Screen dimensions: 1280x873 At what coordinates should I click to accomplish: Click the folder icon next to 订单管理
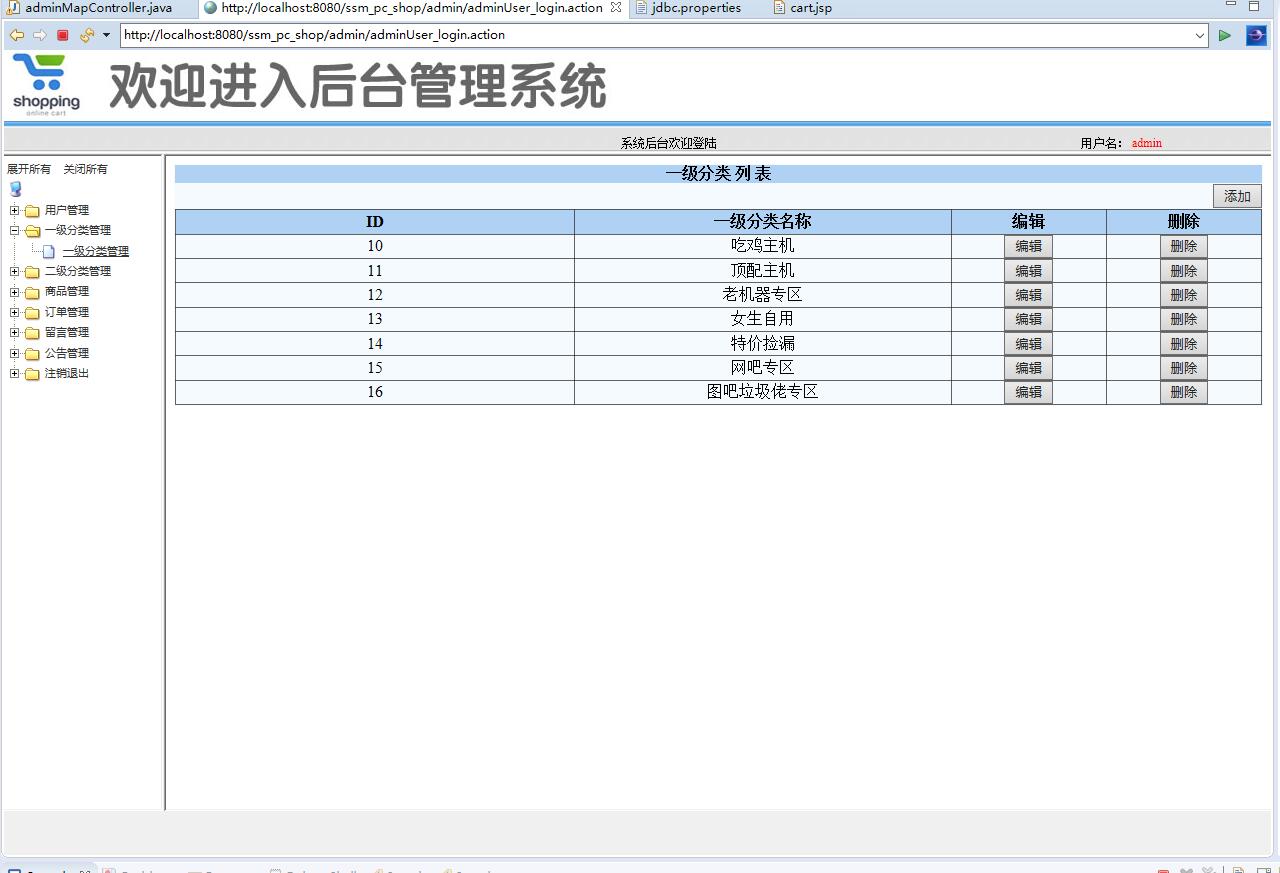pyautogui.click(x=32, y=312)
